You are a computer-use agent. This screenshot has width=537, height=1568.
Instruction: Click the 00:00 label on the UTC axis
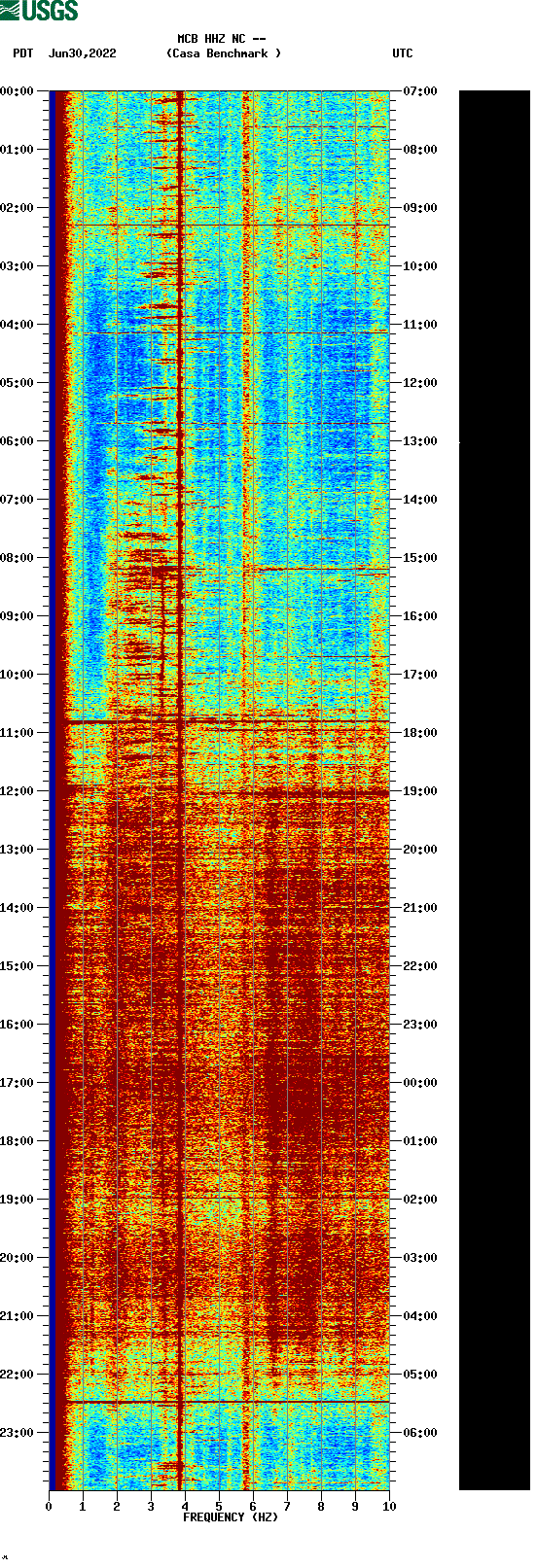[x=420, y=1083]
